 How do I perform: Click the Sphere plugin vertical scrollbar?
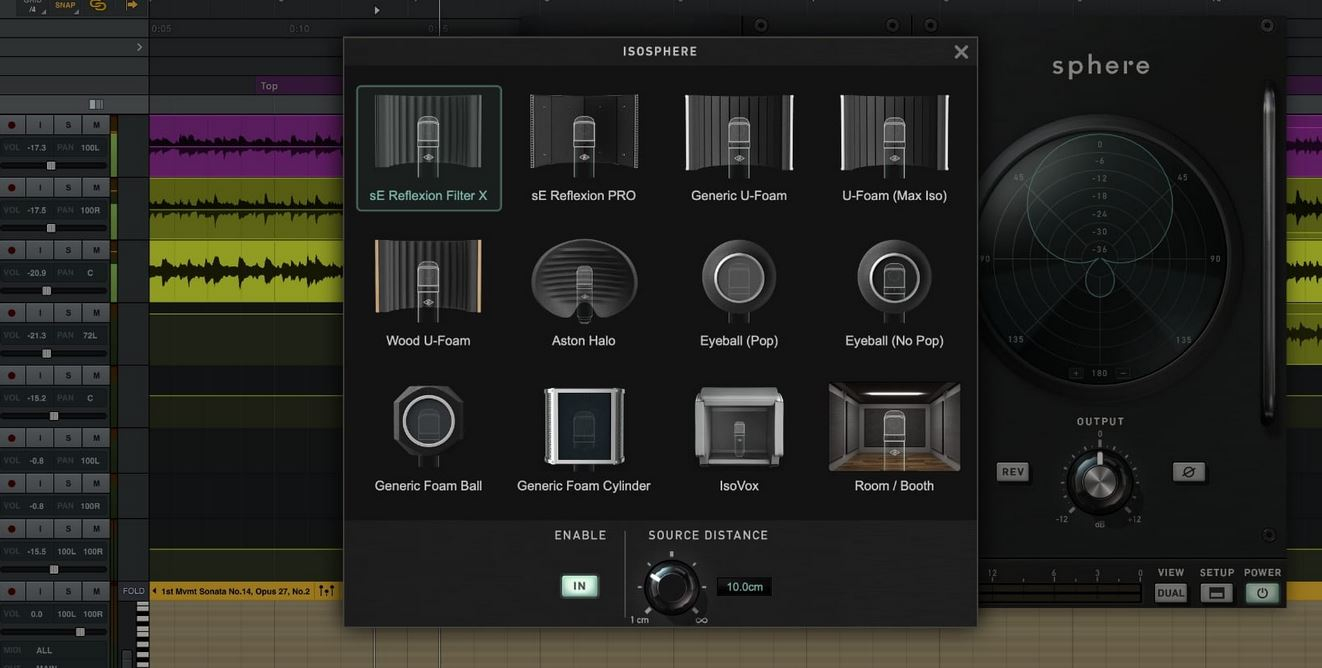point(1269,257)
